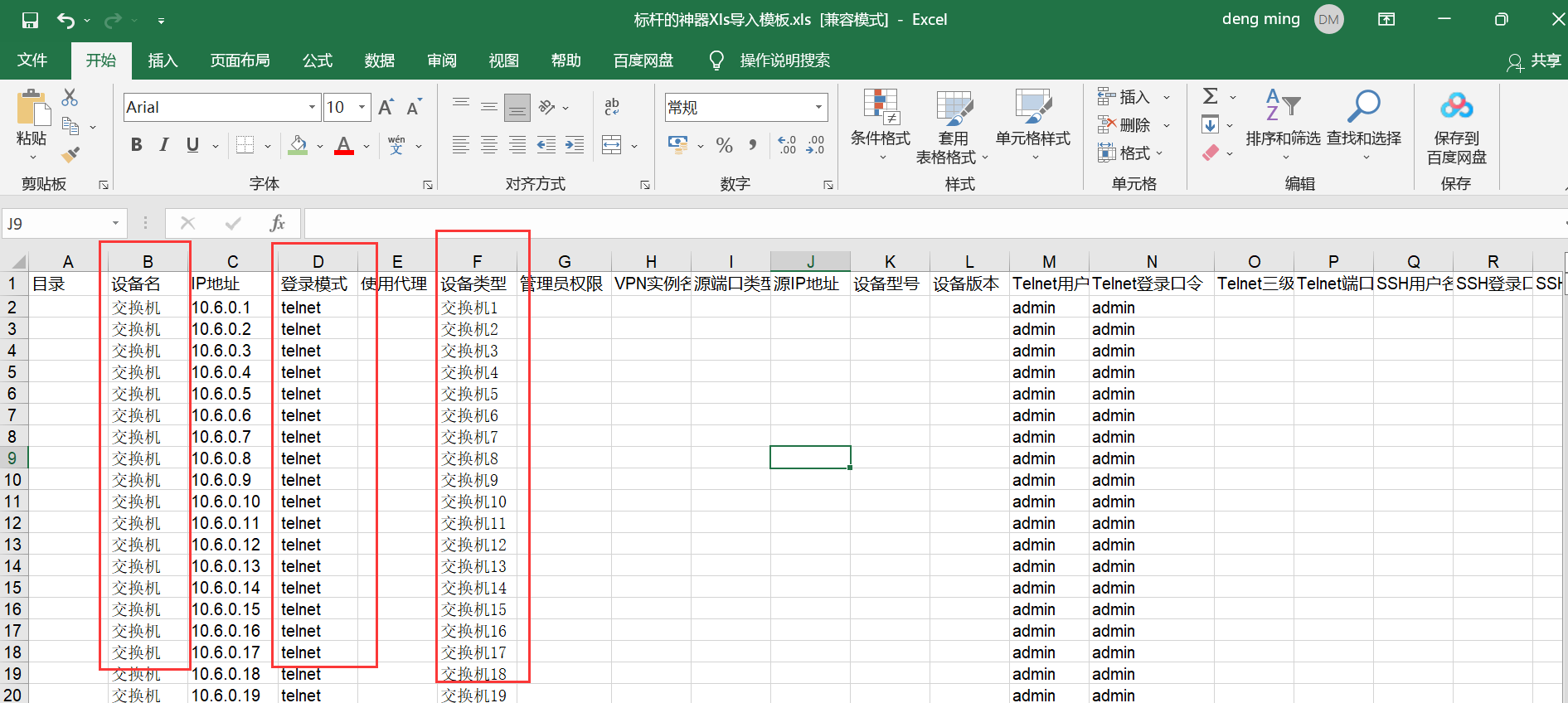Click the Merge and Center icon

coord(612,146)
